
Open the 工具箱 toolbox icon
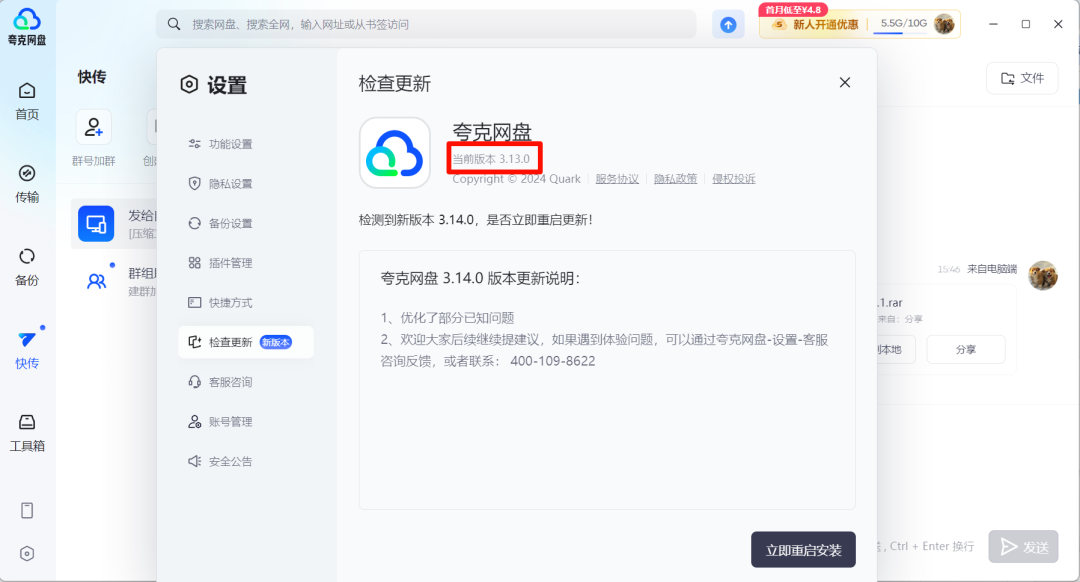point(27,432)
